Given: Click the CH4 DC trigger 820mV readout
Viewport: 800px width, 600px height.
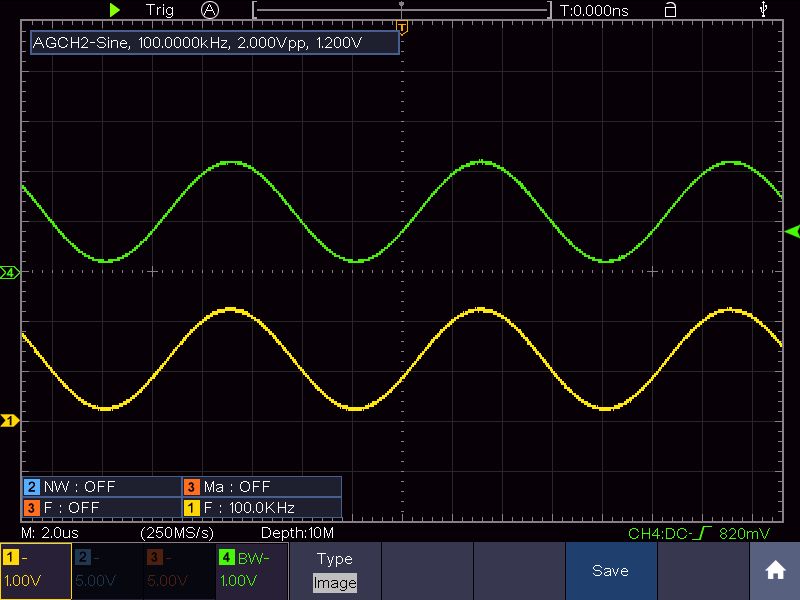Looking at the screenshot, I should click(699, 535).
